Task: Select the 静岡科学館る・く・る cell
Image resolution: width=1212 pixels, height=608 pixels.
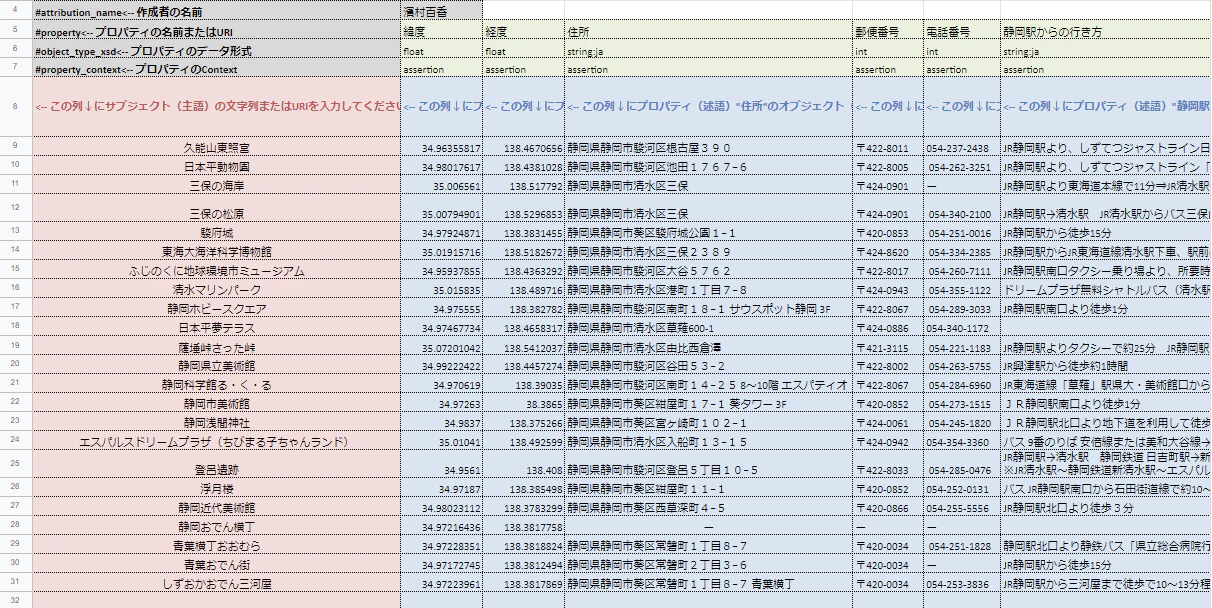Action: click(216, 385)
